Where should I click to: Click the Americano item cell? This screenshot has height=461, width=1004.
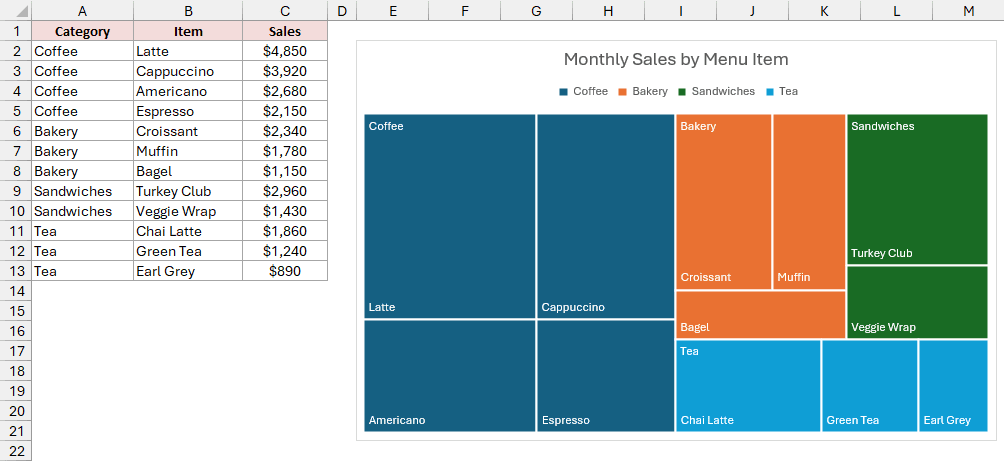click(x=188, y=91)
